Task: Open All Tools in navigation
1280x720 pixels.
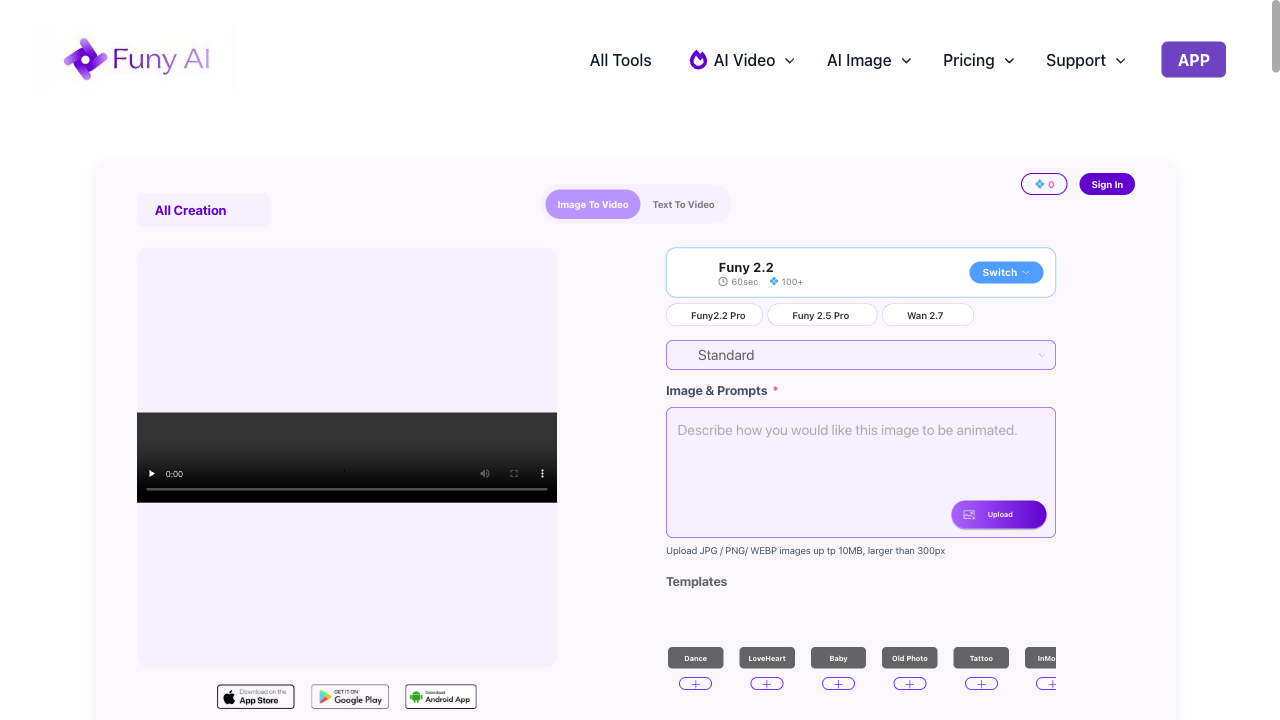Action: 620,60
